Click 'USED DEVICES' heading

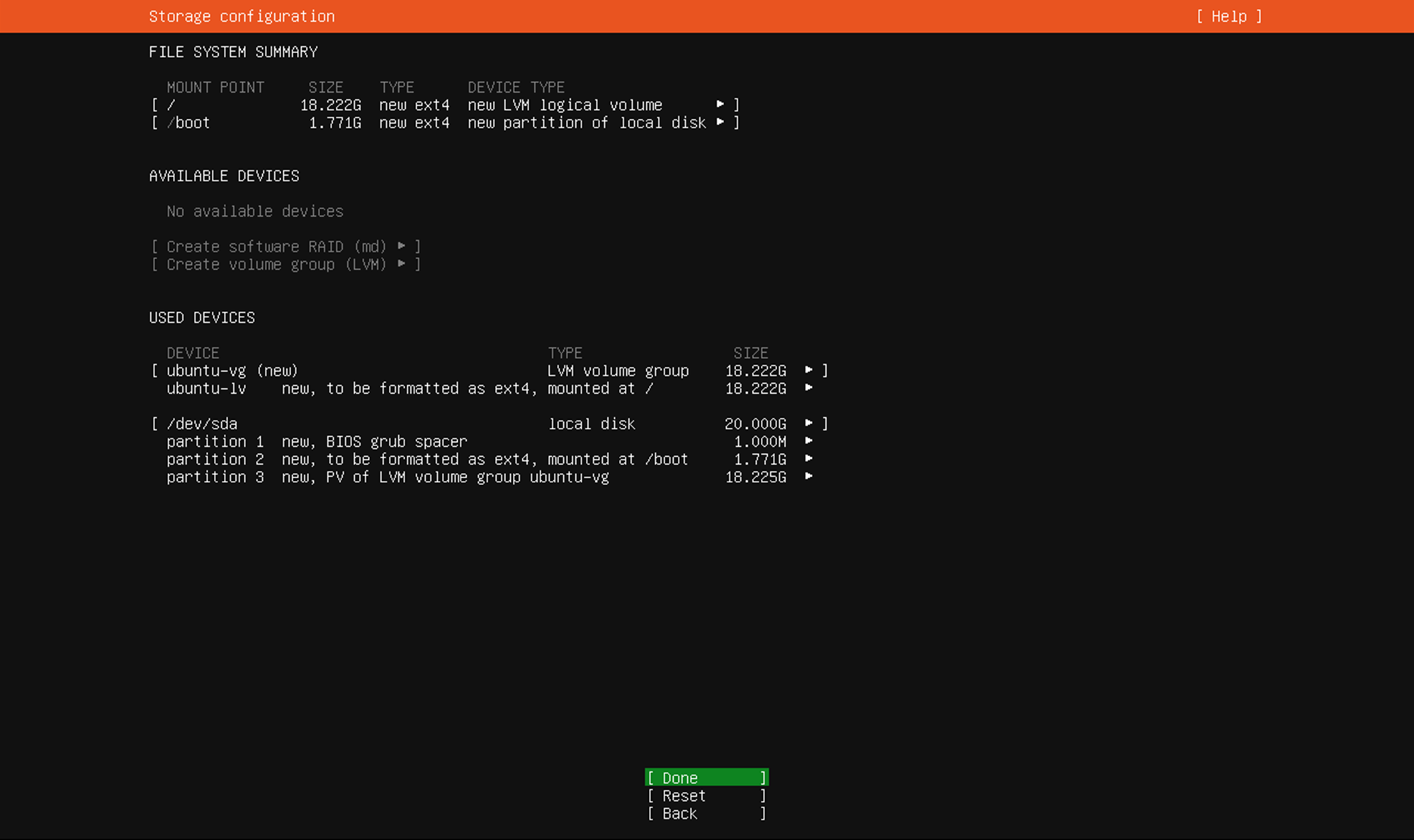(202, 317)
